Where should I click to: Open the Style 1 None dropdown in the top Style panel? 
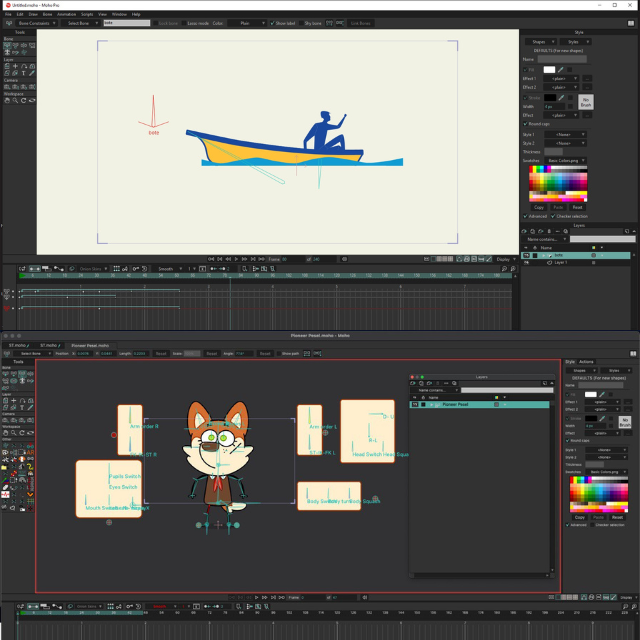pyautogui.click(x=566, y=134)
